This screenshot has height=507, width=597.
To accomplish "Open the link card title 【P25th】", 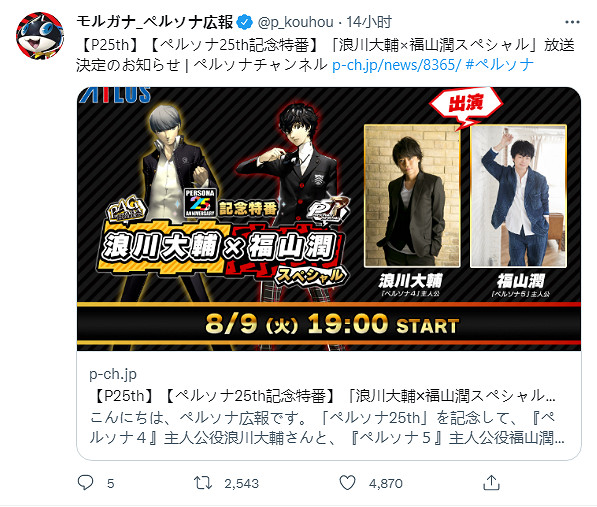I will point(322,396).
